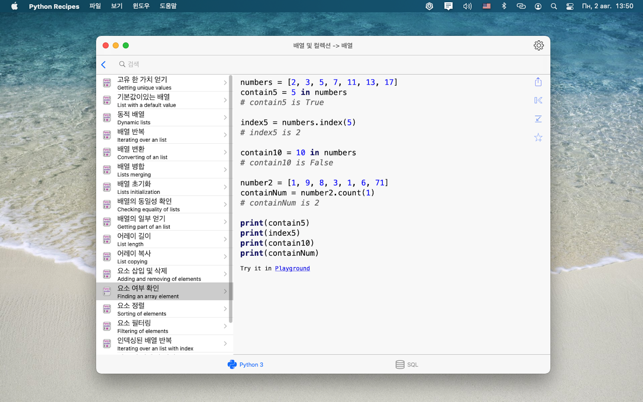Click the Python 3 logo icon

pos(232,364)
